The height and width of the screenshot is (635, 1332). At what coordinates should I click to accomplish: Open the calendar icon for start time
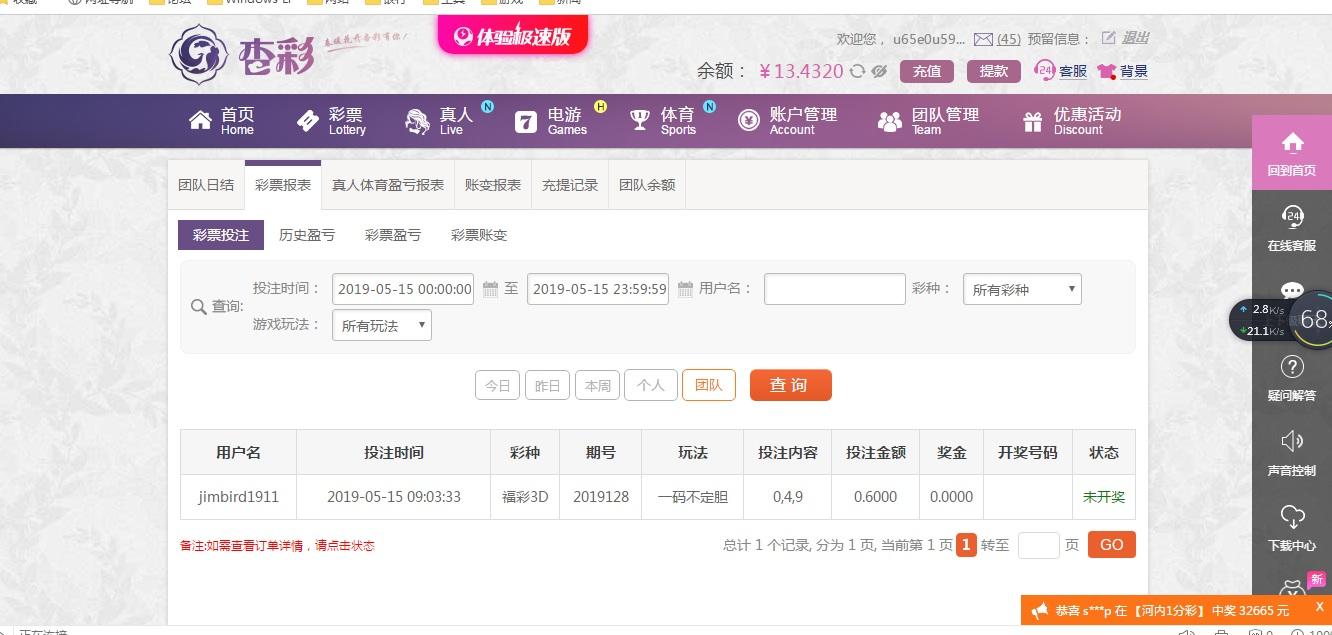(490, 289)
